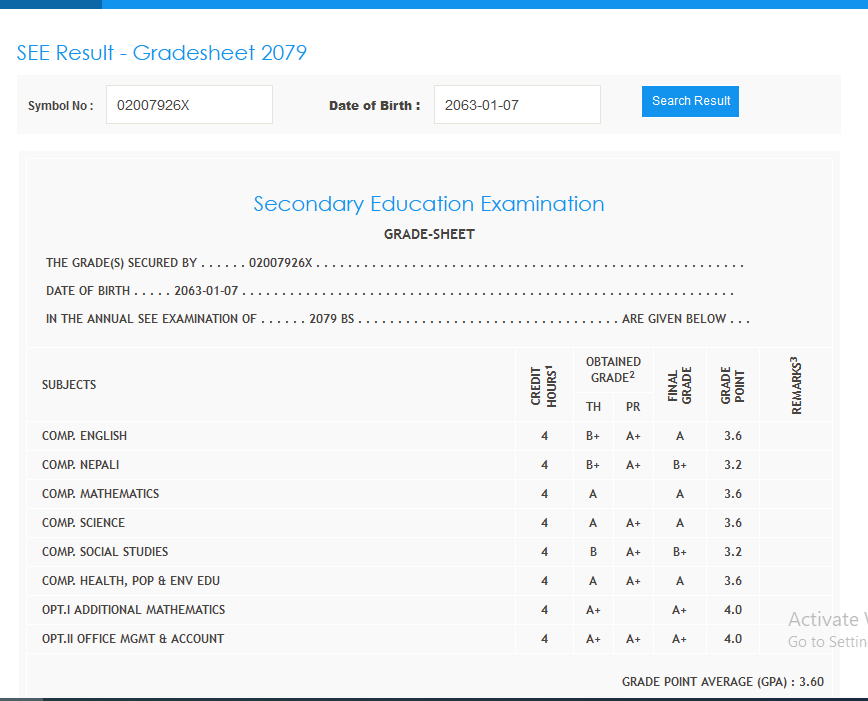Click the FINAL GRADE column header
Viewport: 868px width, 701px height.
tap(680, 385)
